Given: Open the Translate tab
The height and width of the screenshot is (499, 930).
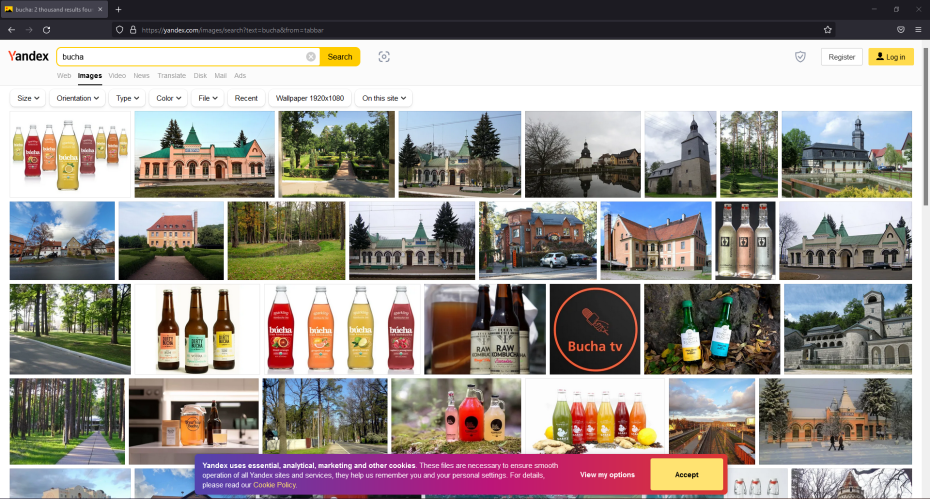Looking at the screenshot, I should 171,76.
